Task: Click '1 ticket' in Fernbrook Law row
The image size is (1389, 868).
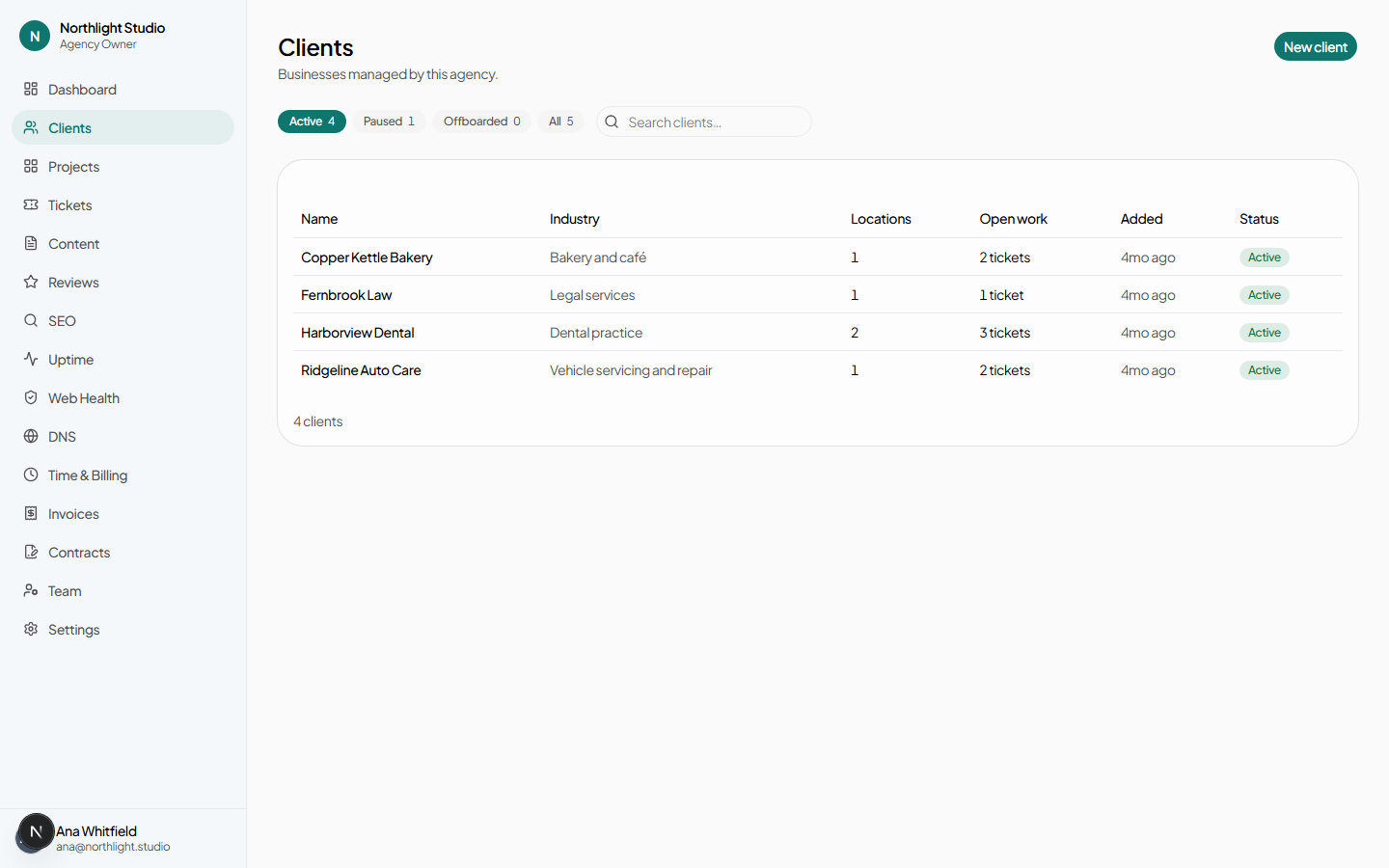Action: point(1001,295)
